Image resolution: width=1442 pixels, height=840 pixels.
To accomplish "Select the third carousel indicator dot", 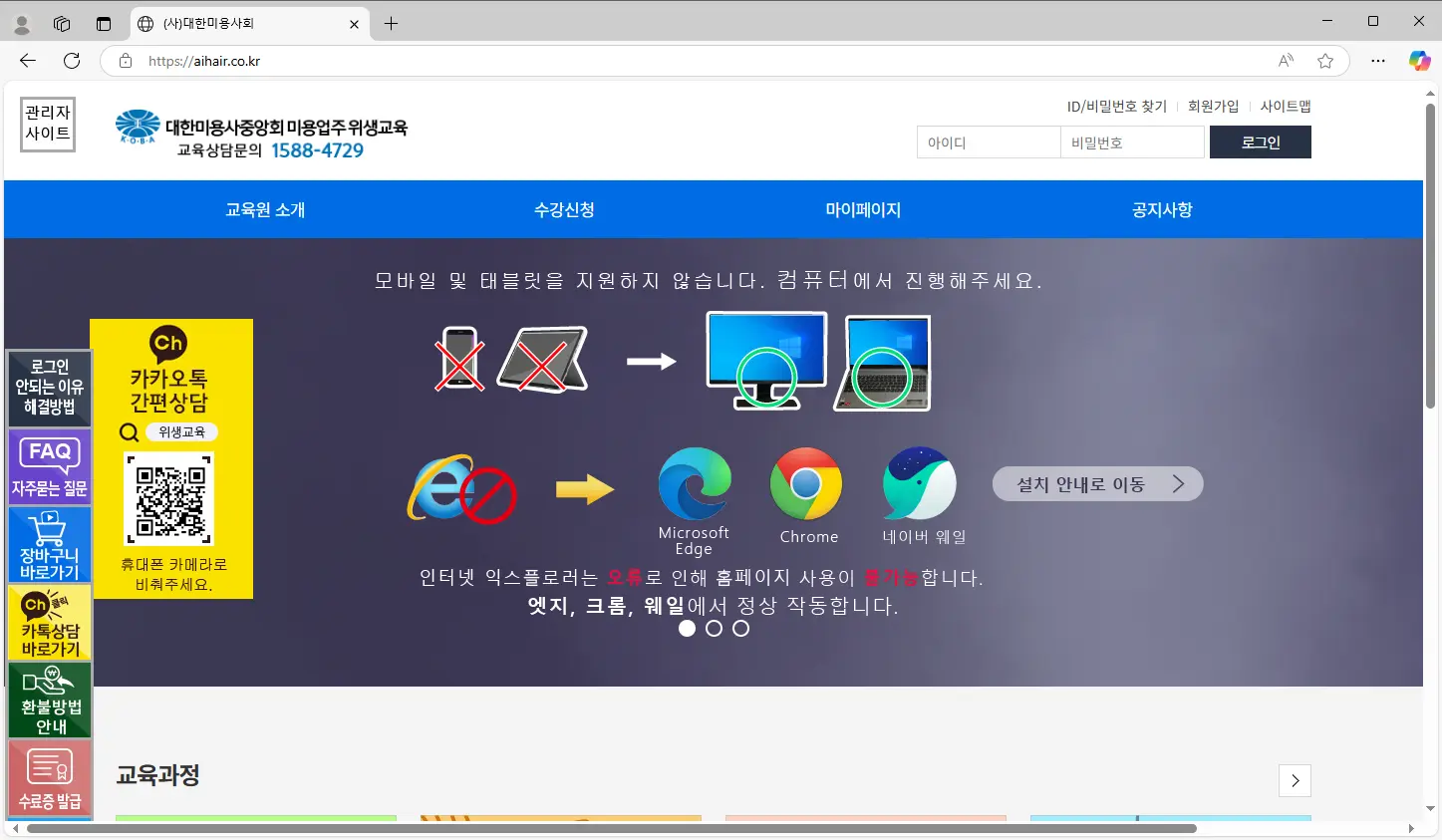I will [740, 628].
